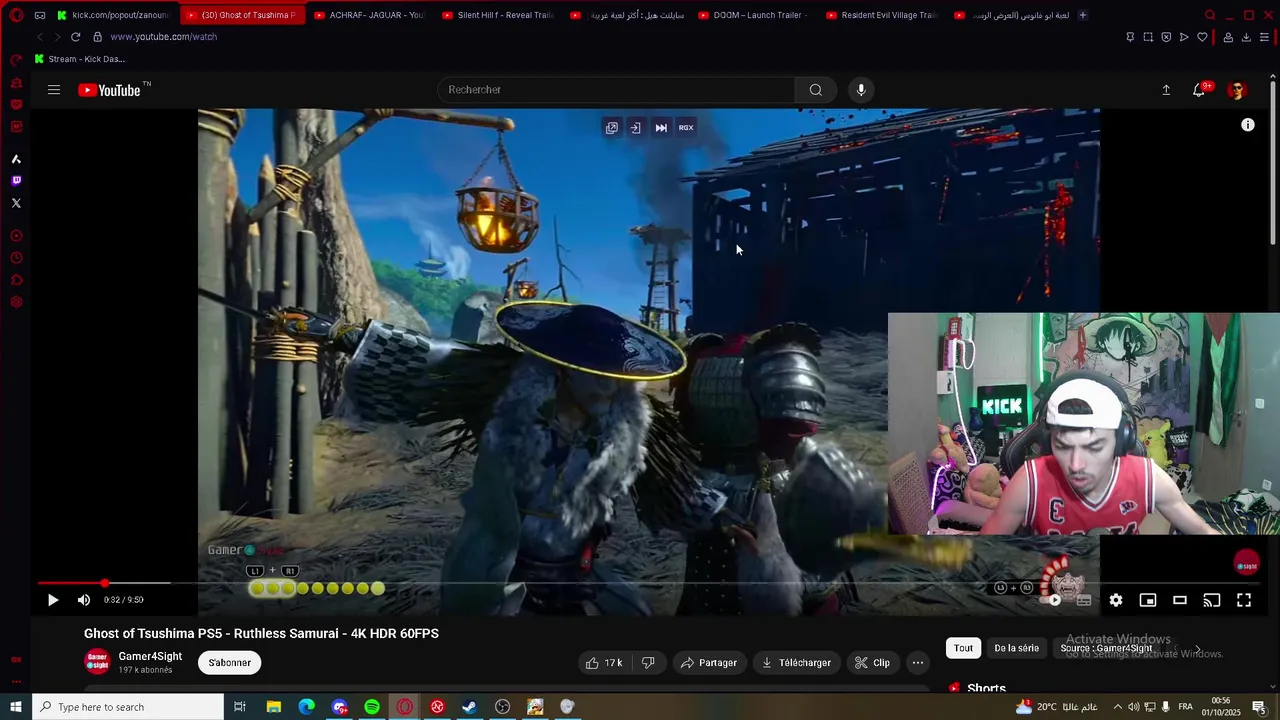Click the Partager share button
This screenshot has width=1280, height=720.
[708, 663]
